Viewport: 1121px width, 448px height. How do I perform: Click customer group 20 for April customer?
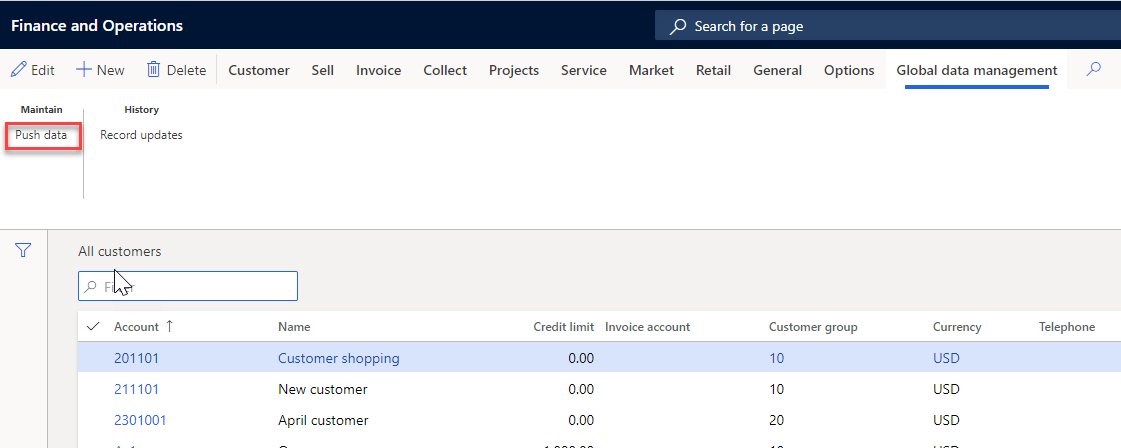776,420
